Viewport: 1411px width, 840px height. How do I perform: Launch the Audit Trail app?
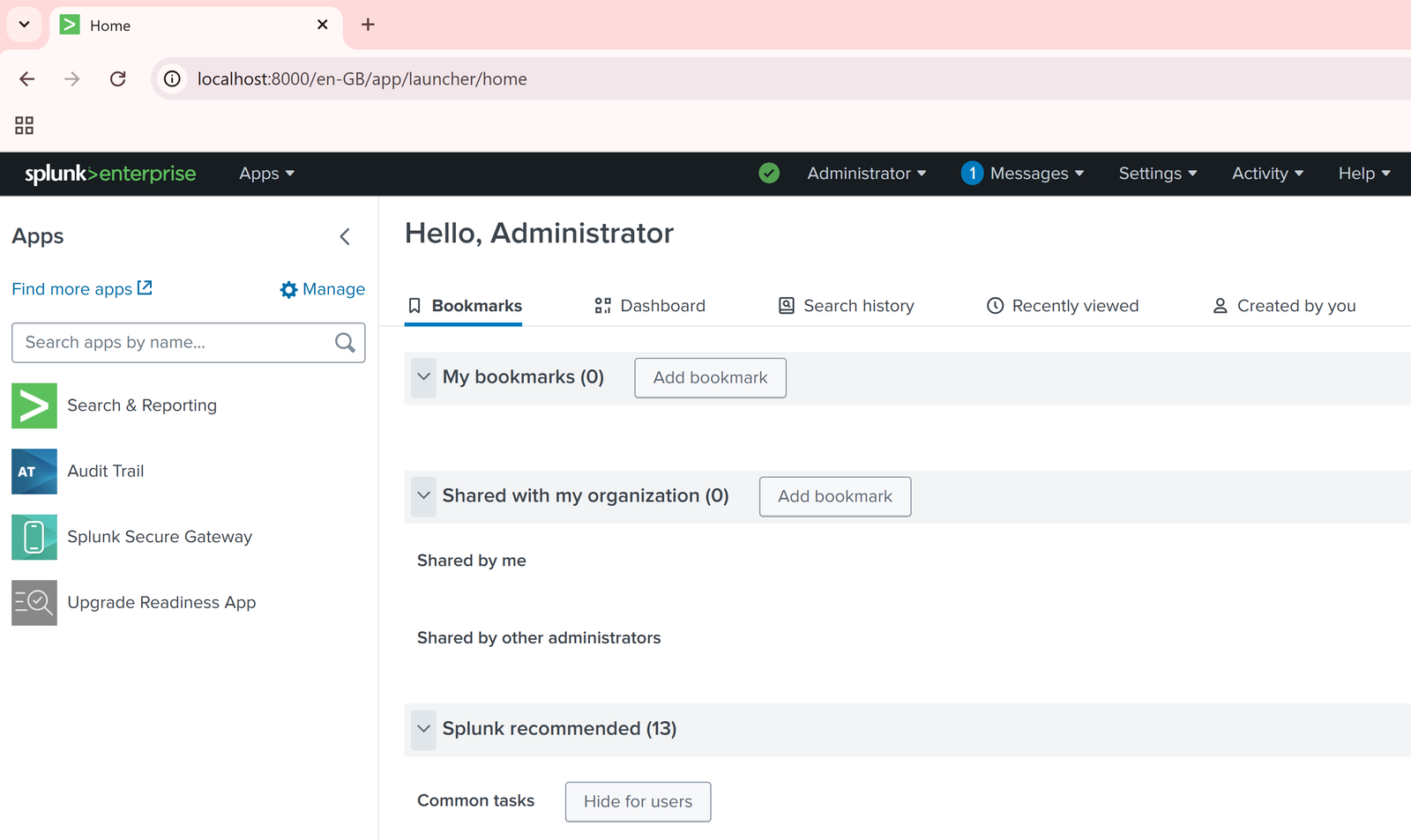point(106,471)
